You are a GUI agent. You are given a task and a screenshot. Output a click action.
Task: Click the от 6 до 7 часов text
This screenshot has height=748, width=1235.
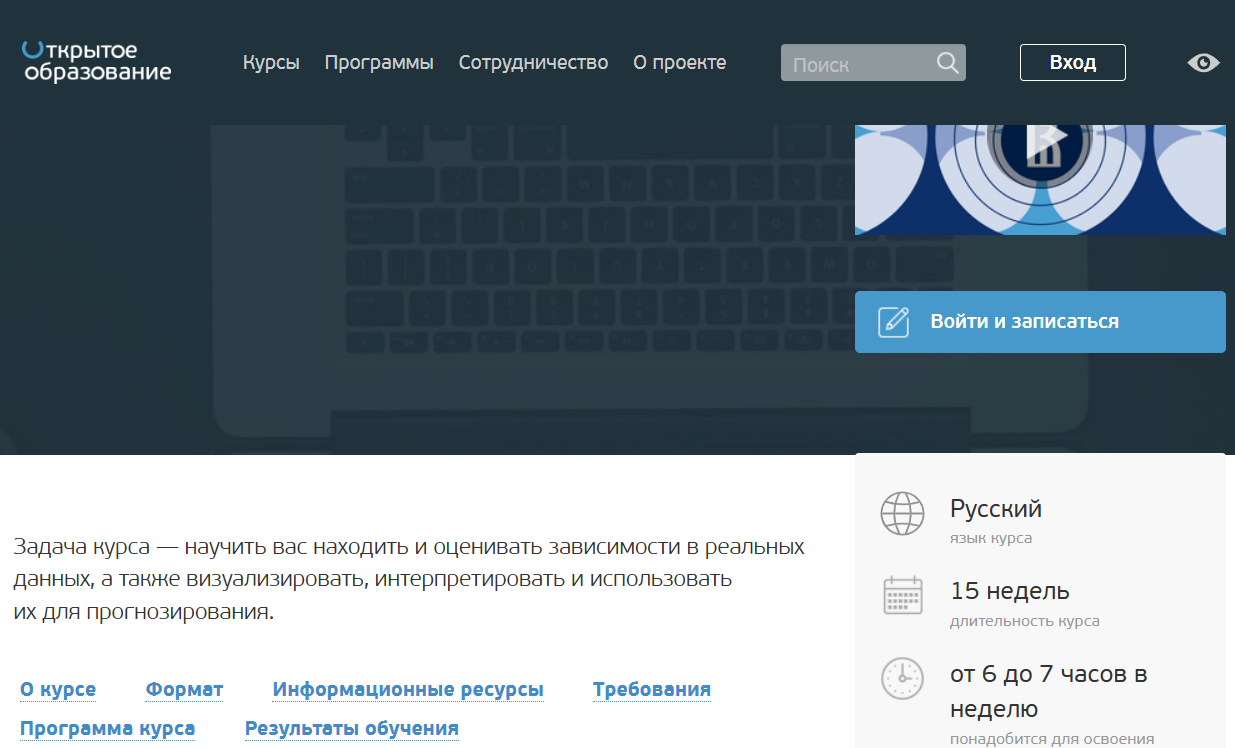click(1048, 691)
